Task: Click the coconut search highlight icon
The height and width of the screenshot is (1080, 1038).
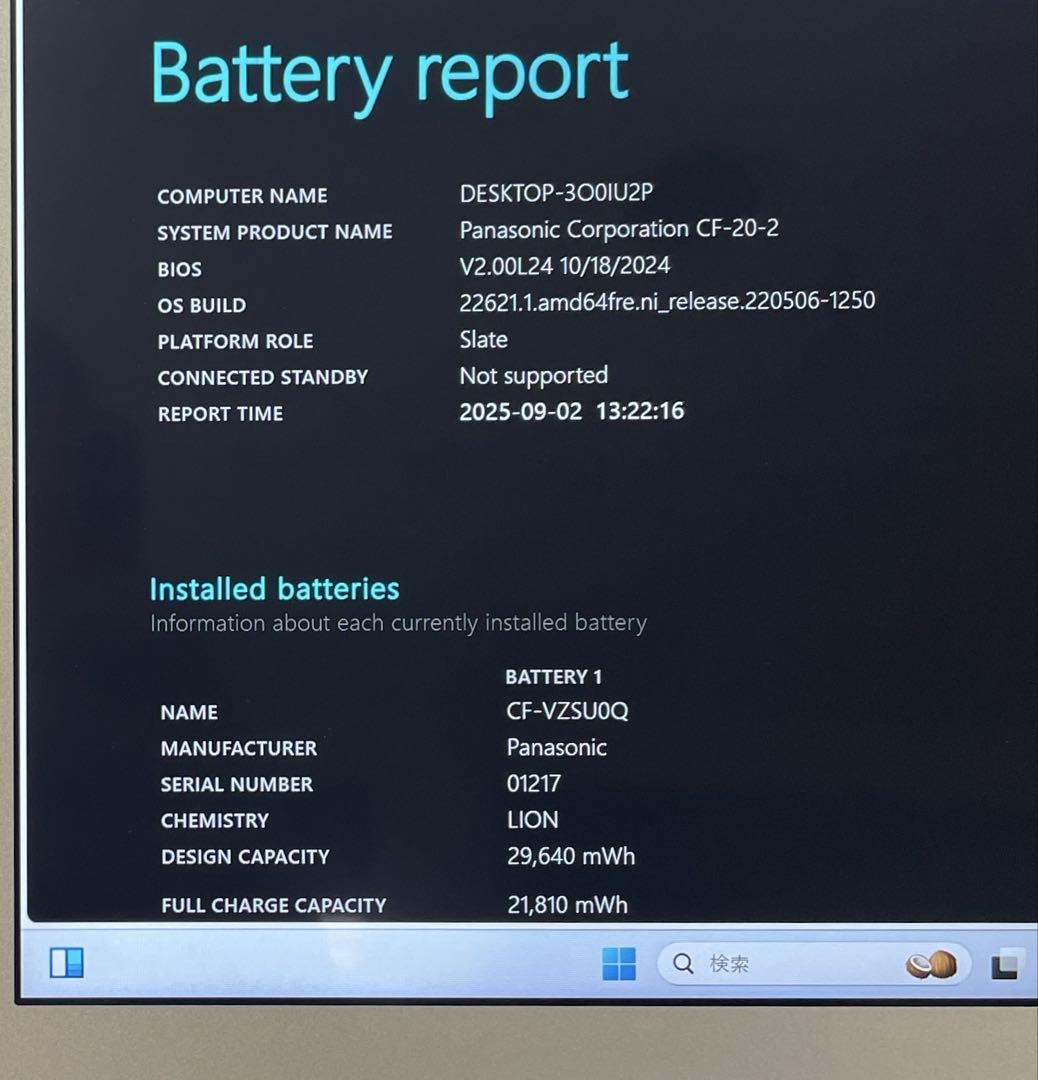Action: click(931, 964)
